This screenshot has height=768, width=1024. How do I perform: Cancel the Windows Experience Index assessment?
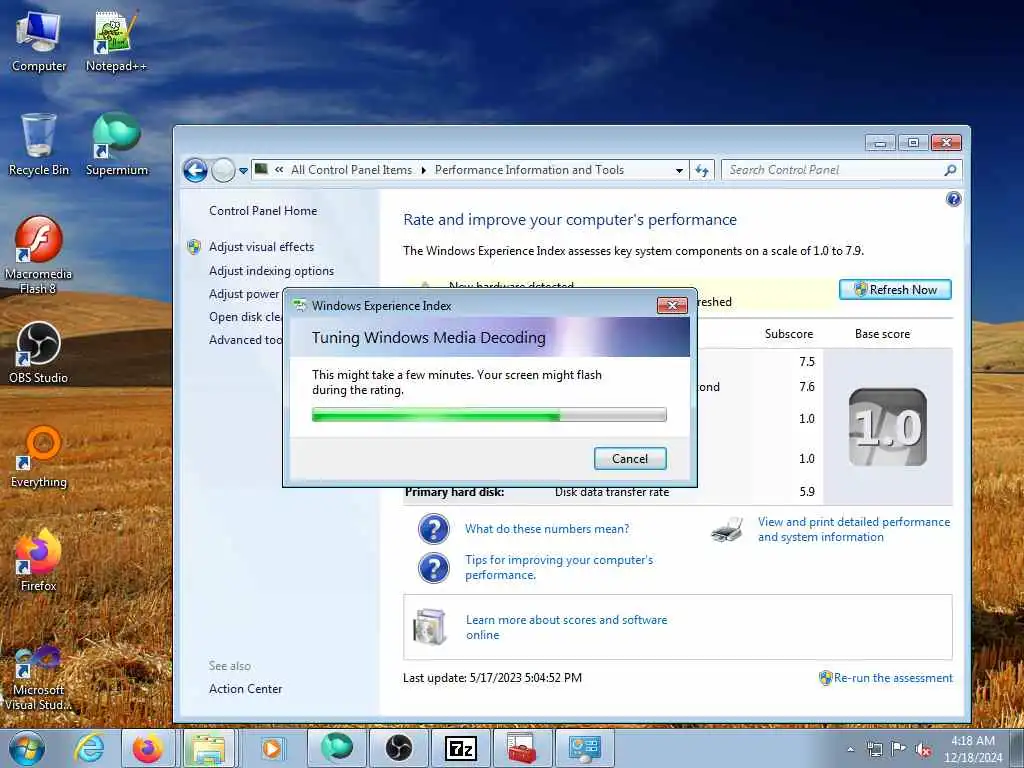coord(630,458)
